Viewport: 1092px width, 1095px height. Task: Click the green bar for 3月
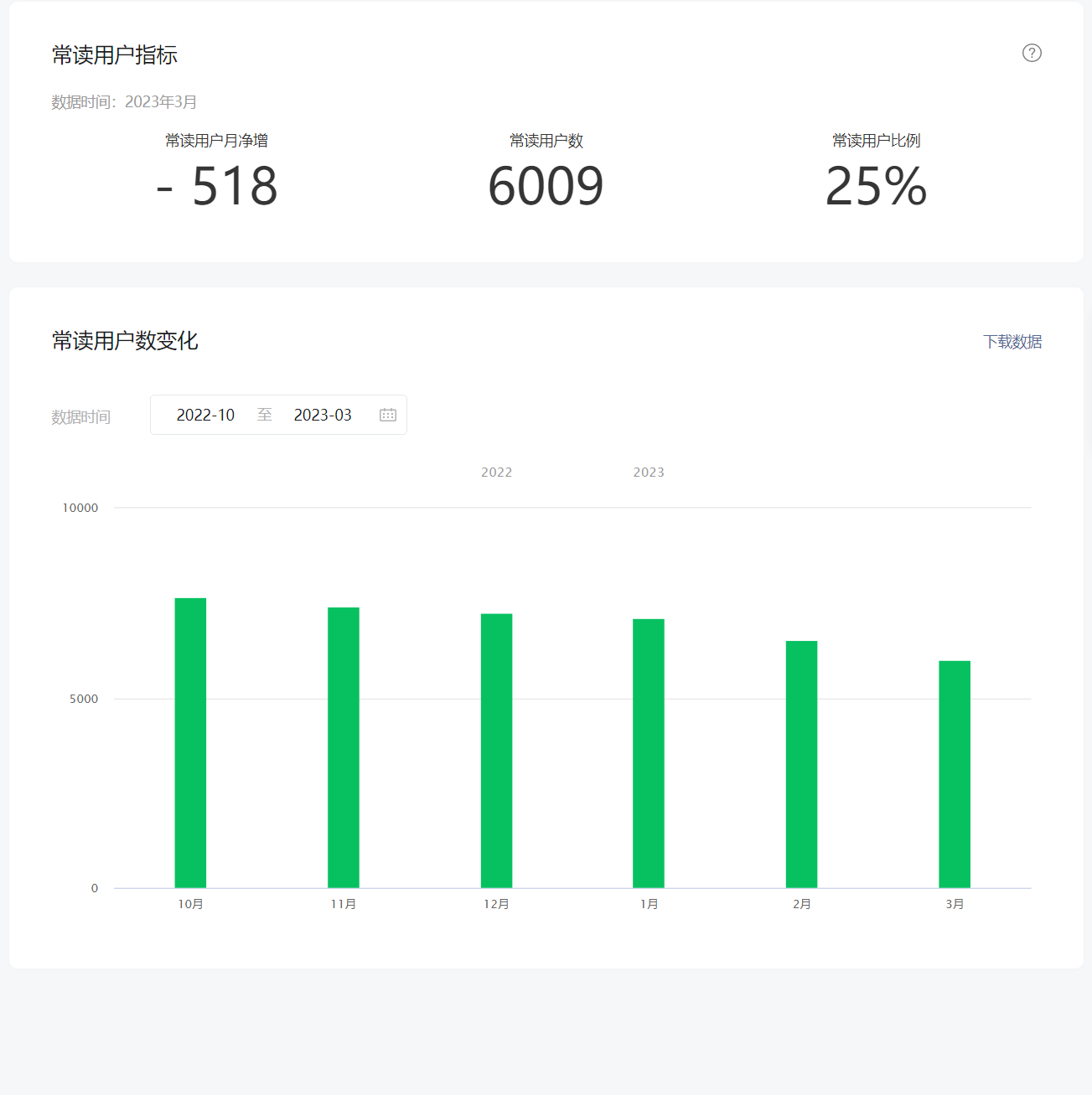point(955,774)
